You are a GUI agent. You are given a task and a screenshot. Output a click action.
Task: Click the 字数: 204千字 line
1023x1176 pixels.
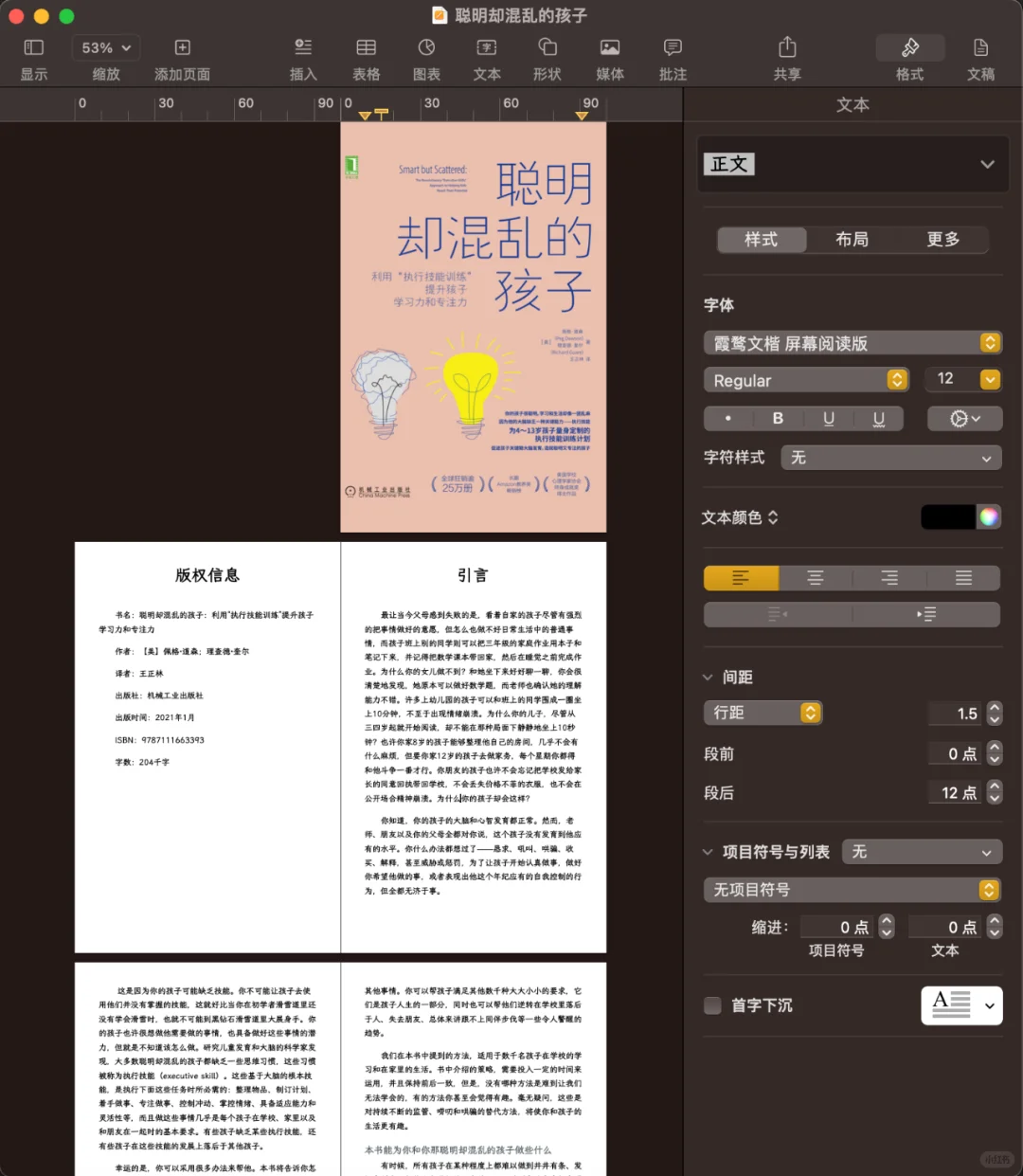(x=142, y=762)
